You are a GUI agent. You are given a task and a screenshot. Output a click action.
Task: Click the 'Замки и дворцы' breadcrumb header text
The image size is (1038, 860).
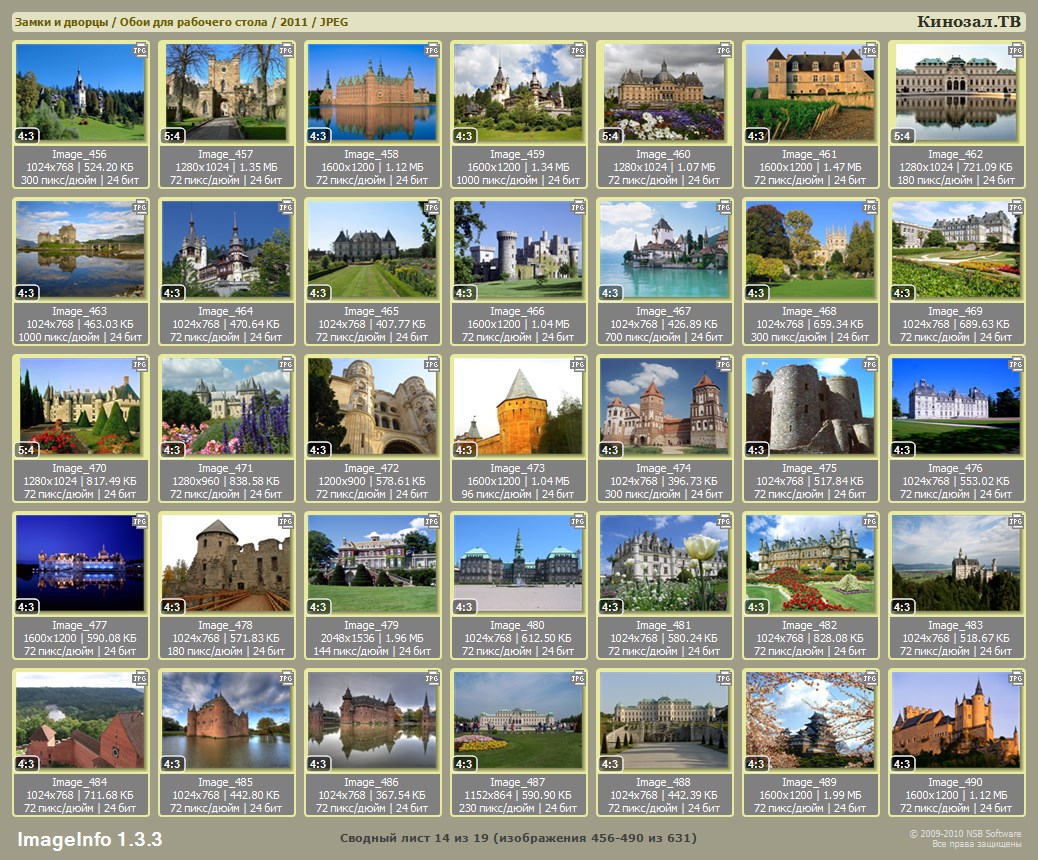click(61, 22)
